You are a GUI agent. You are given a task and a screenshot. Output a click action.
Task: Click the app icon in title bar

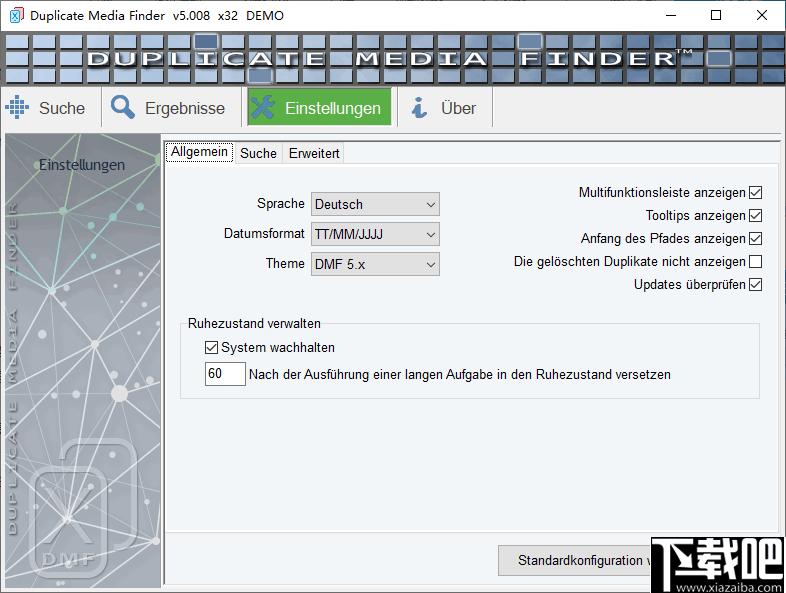[16, 15]
